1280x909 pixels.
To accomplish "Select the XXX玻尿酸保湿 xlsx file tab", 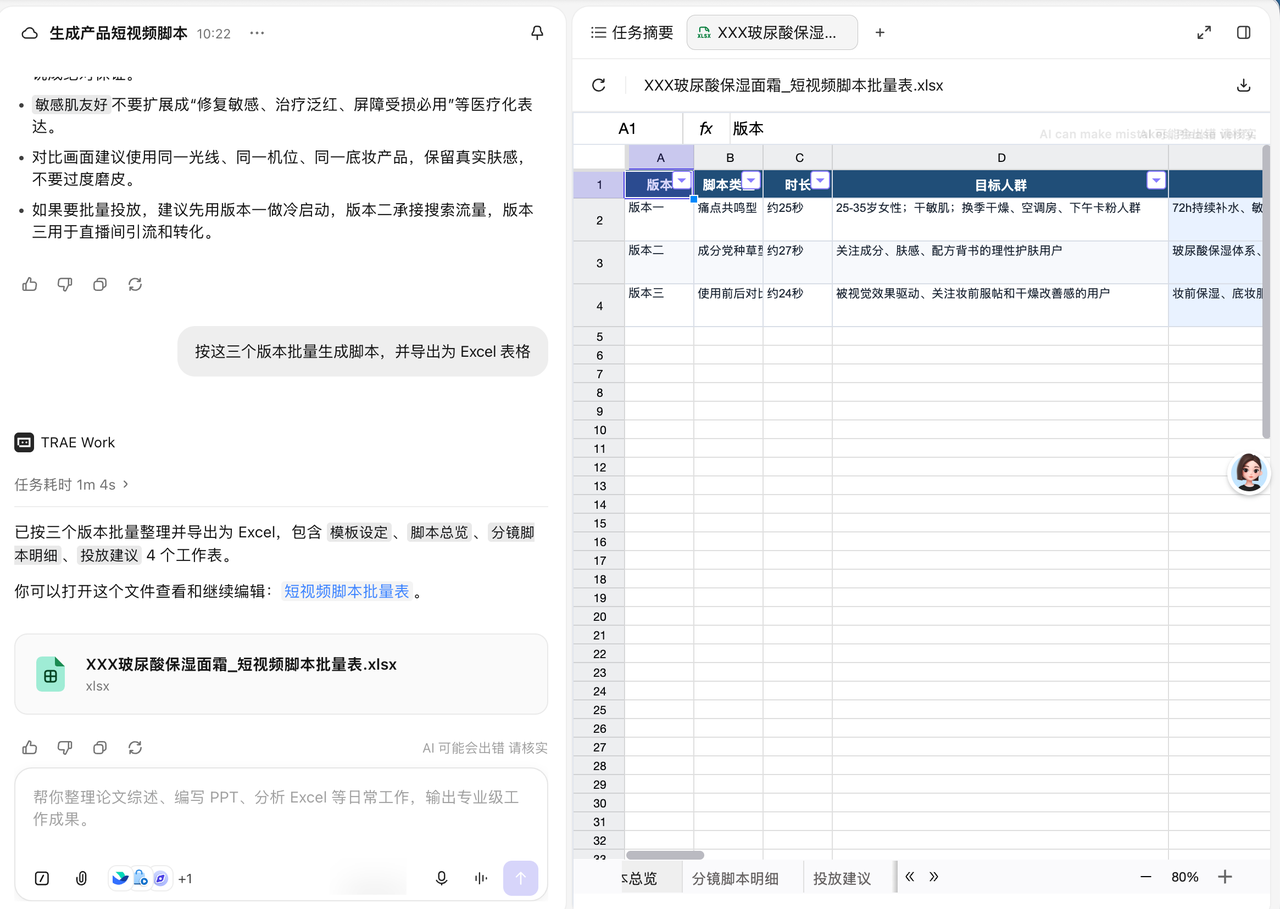I will pyautogui.click(x=772, y=32).
